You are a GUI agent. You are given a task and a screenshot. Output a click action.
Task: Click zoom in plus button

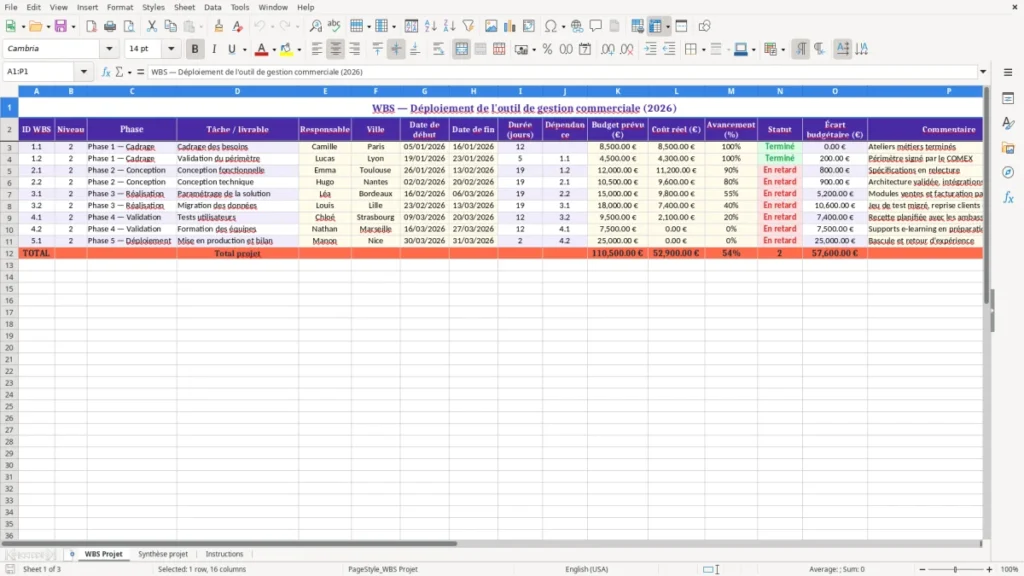click(989, 569)
